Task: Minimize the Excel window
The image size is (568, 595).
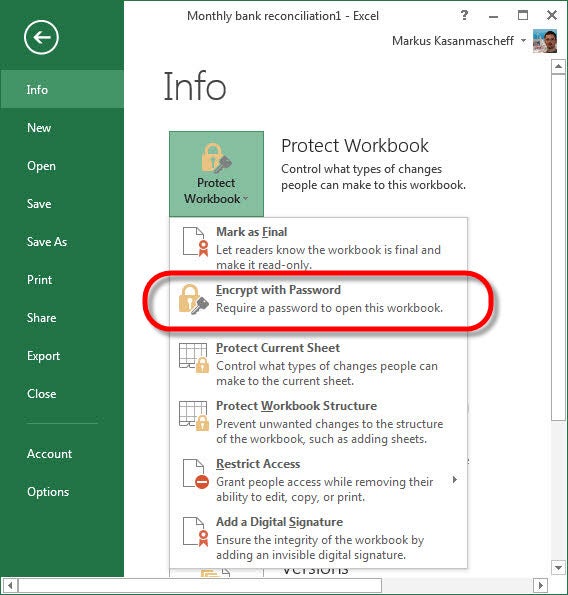Action: tap(493, 16)
